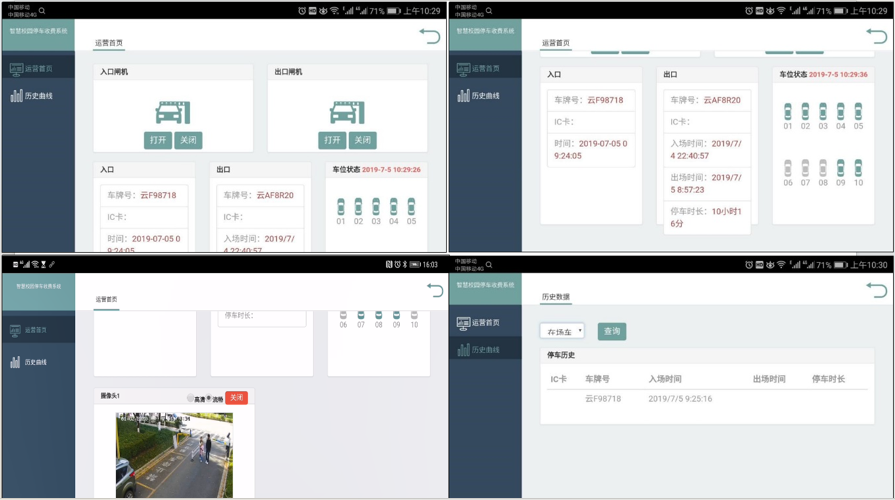Select empty parking spot 06 on the ten-spot screen
The image size is (895, 500).
[788, 173]
